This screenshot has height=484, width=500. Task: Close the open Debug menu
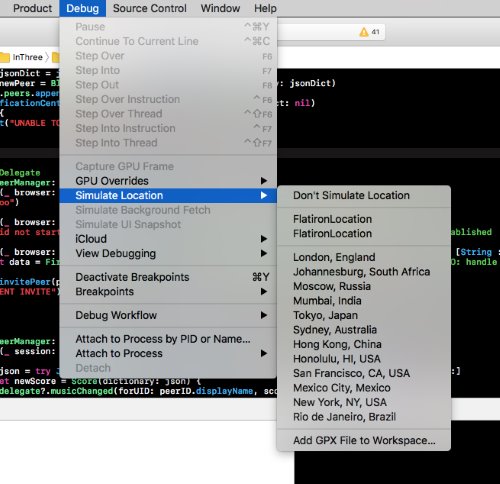tap(83, 8)
